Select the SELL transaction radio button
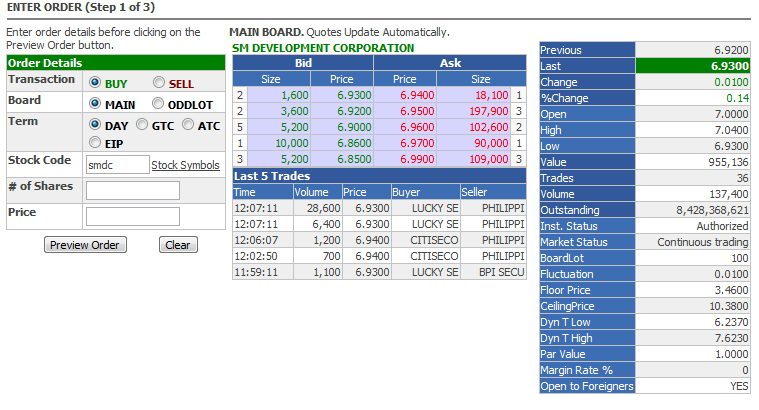 pyautogui.click(x=159, y=83)
